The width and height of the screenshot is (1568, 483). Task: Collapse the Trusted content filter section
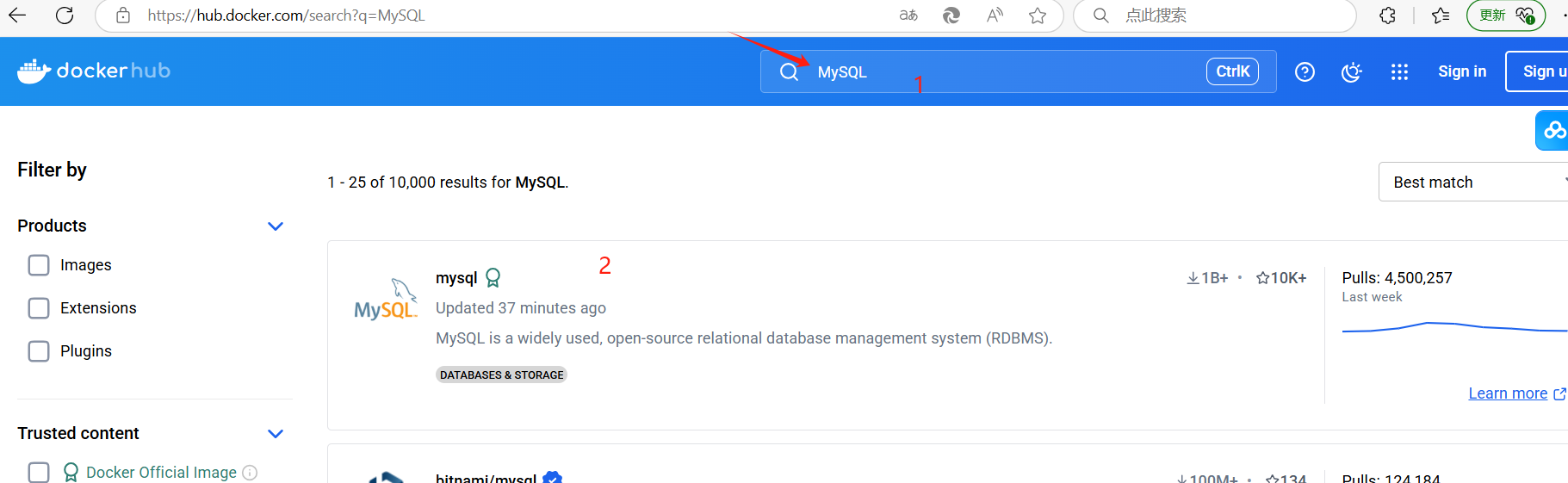pyautogui.click(x=276, y=433)
